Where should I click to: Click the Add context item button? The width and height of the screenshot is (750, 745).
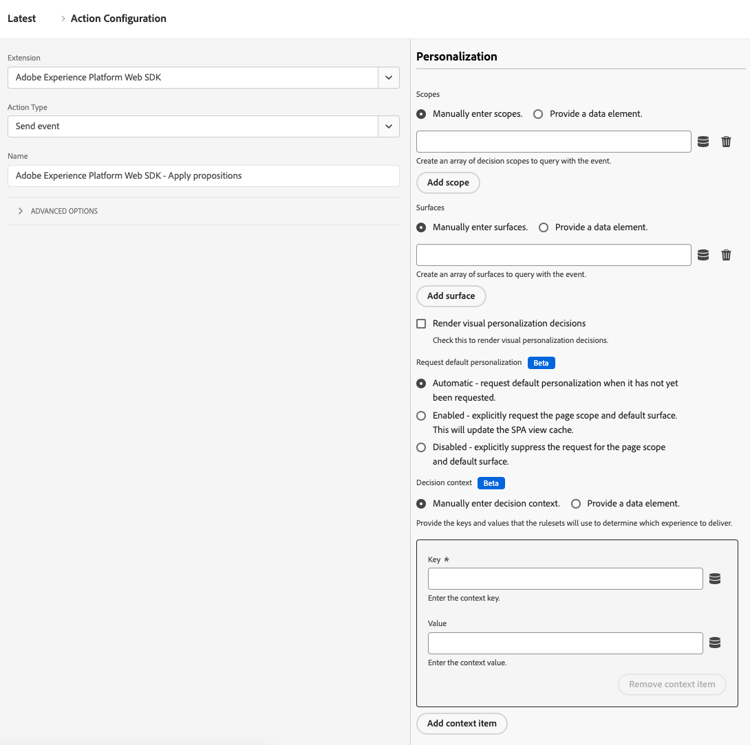click(461, 723)
